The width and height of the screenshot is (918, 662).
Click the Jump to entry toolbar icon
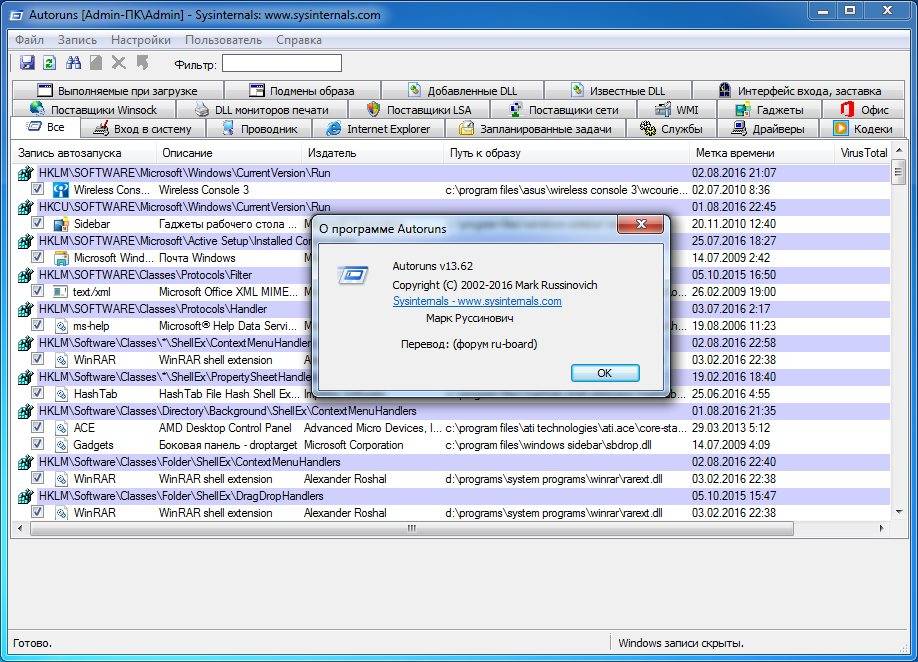[142, 63]
